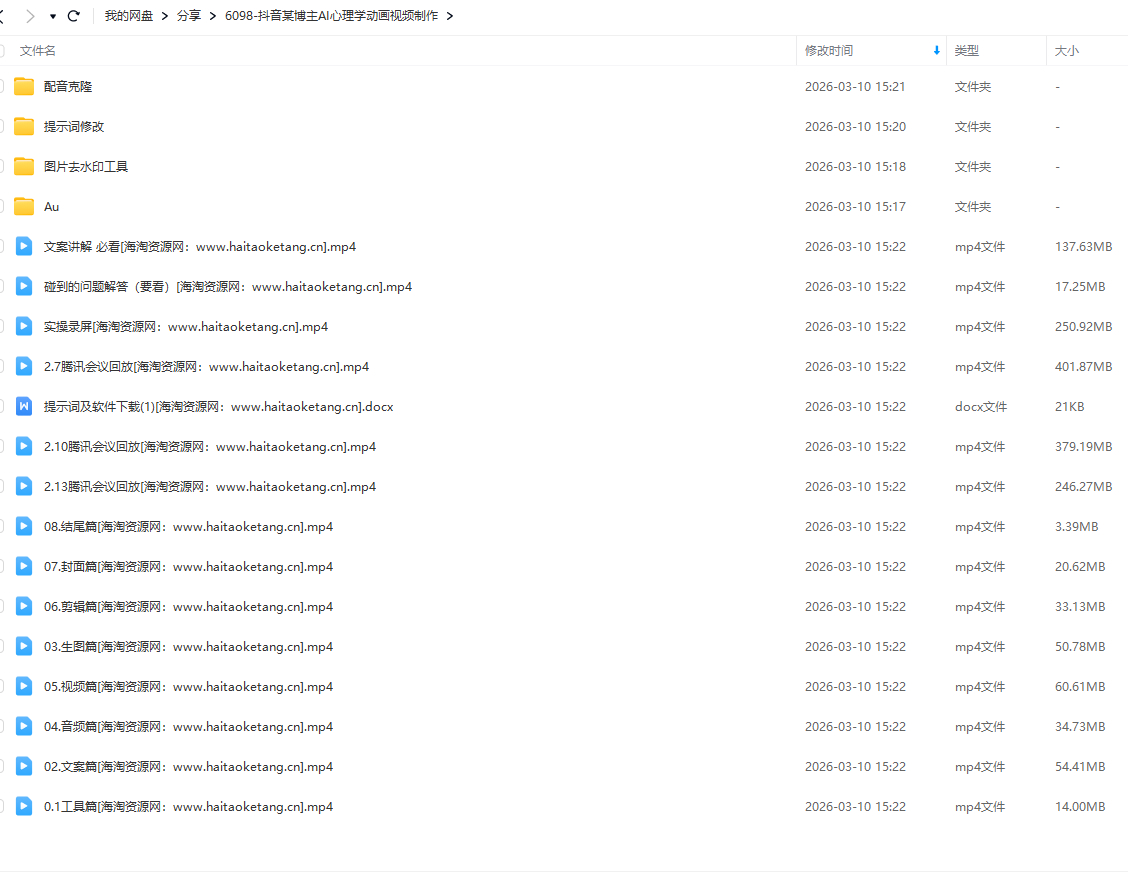Screen dimensions: 1128x878
Task: Tick the checkbox for 提示词修改 folder
Action: [1, 127]
